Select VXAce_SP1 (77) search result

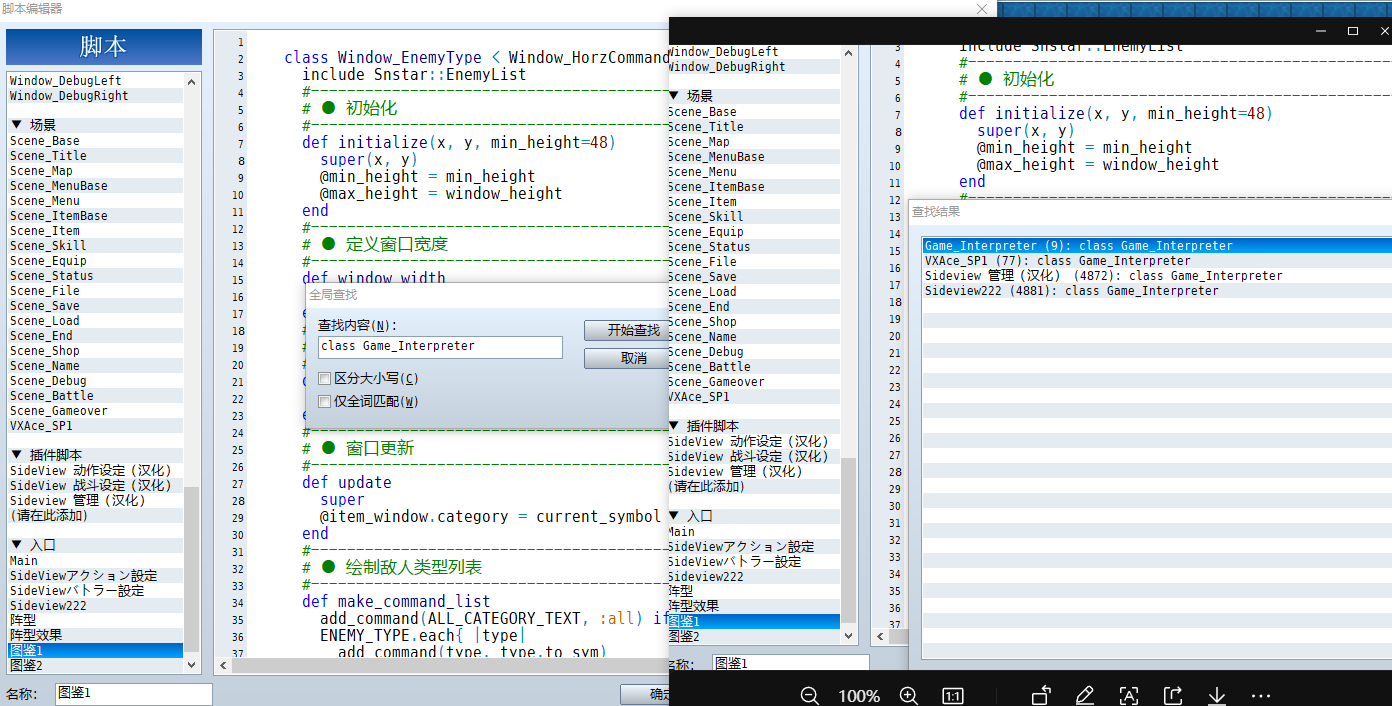point(1156,261)
